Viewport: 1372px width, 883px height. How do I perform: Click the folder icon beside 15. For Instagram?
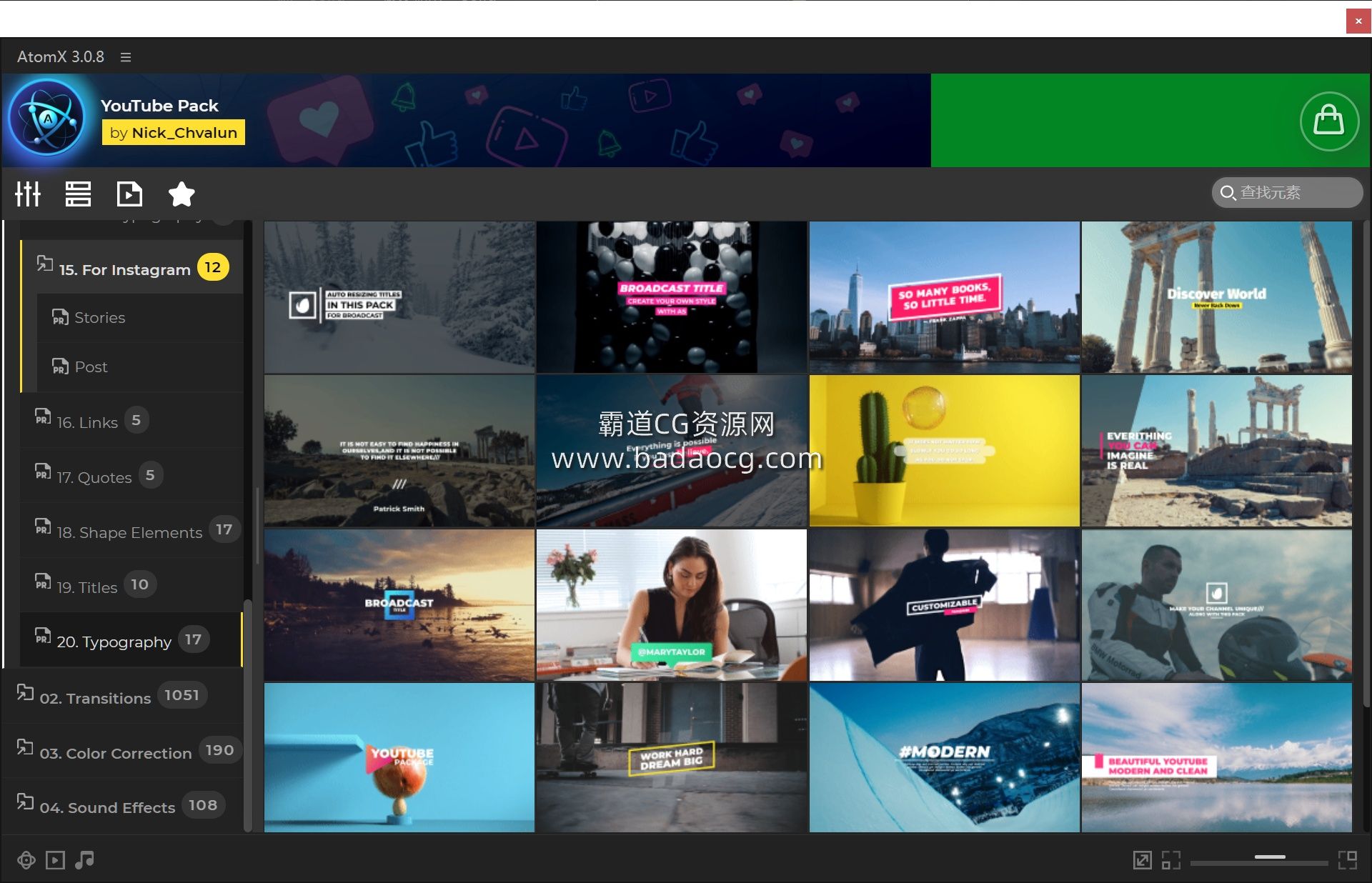click(x=44, y=264)
